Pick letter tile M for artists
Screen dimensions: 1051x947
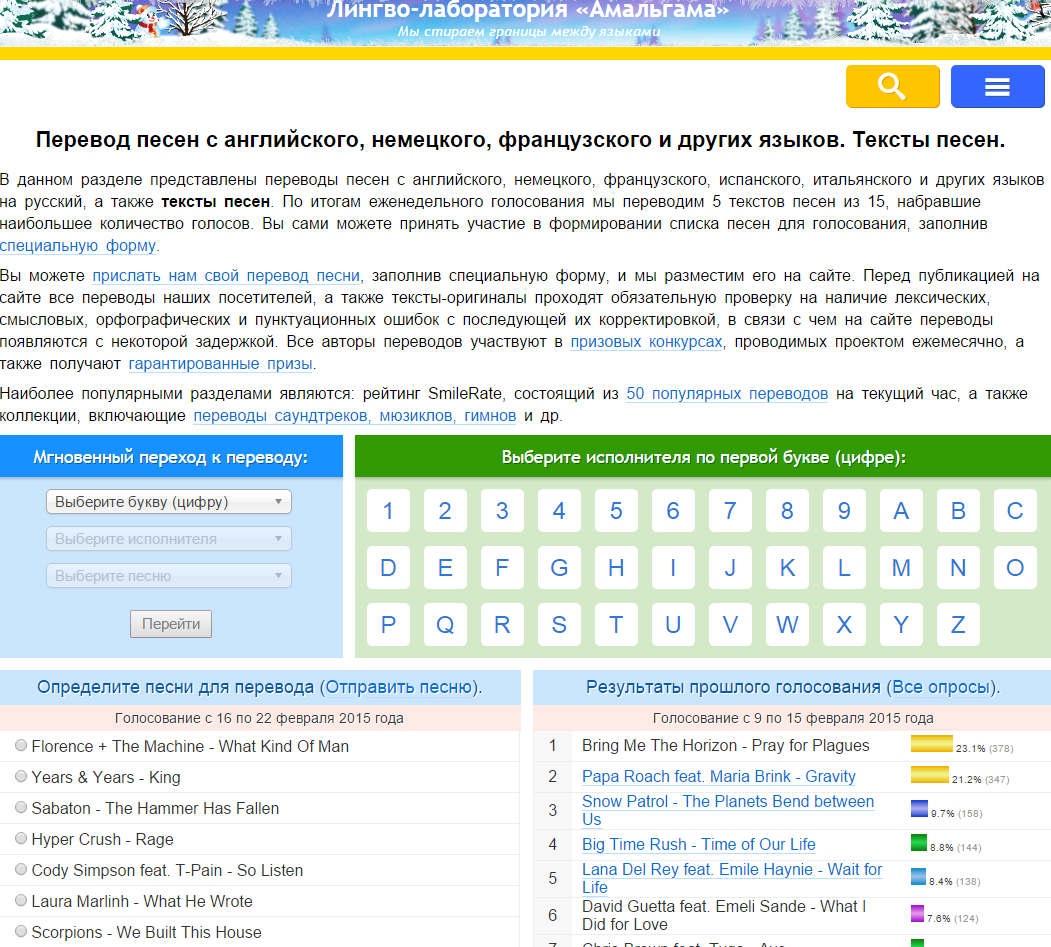[901, 568]
